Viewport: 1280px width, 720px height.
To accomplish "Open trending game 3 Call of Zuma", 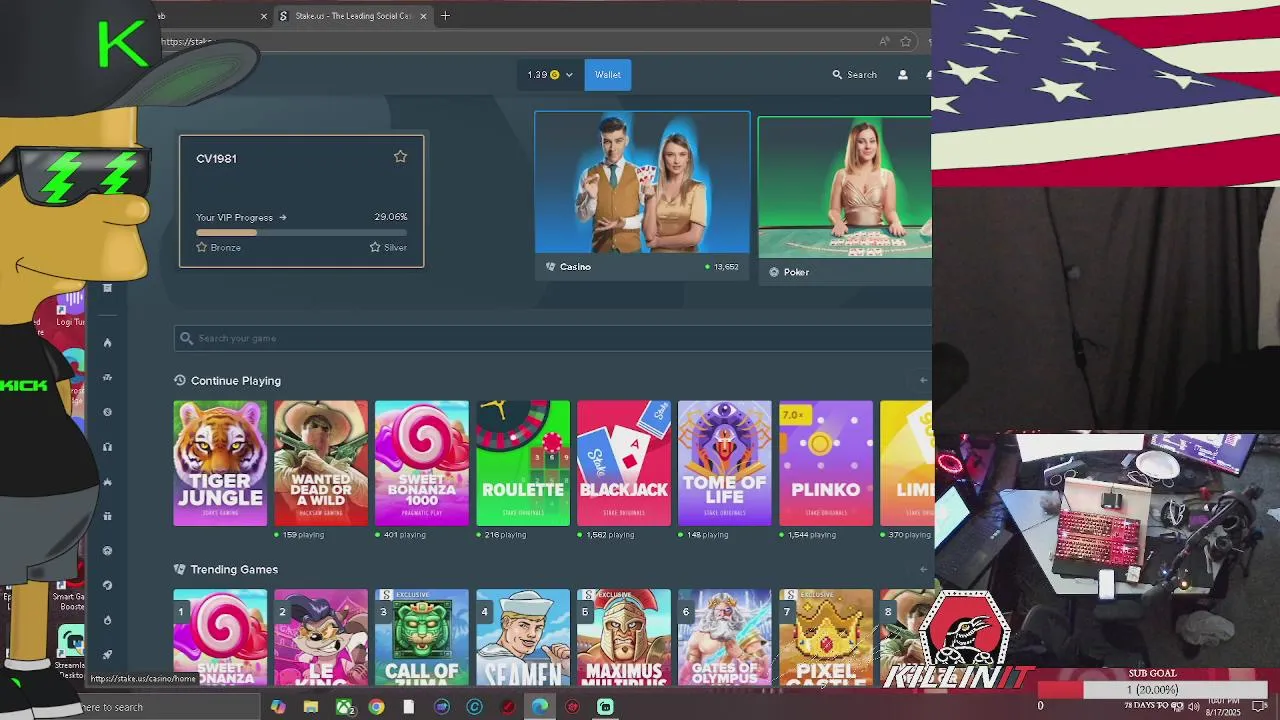I will pyautogui.click(x=422, y=638).
